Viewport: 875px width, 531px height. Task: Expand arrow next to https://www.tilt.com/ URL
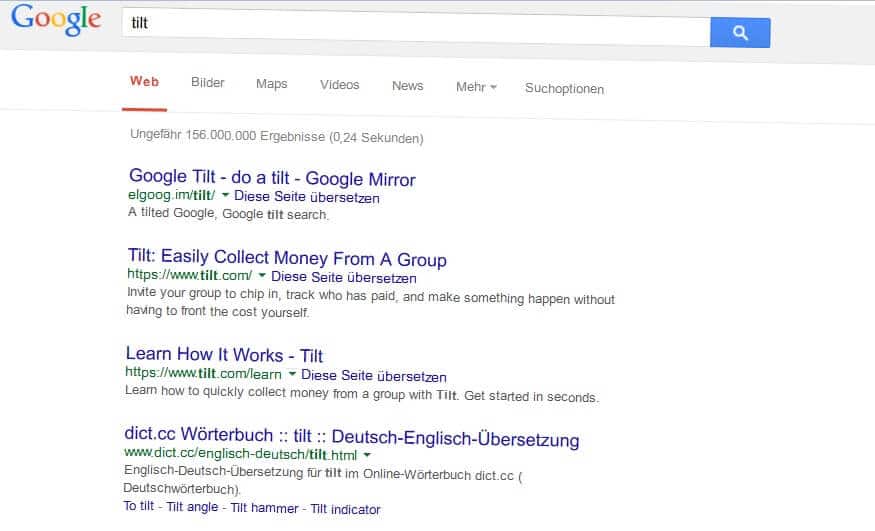click(x=262, y=274)
